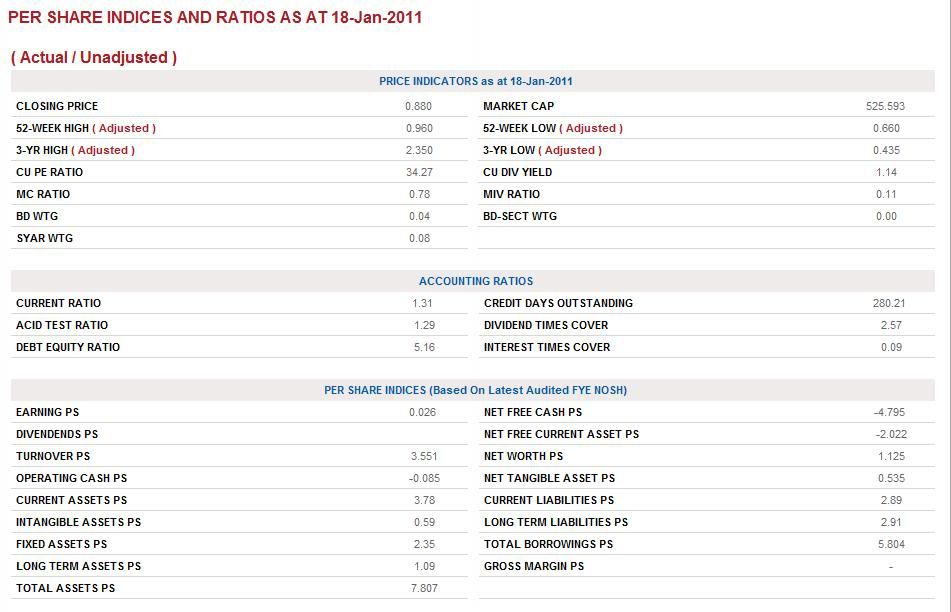
Task: Select the ACCOUNTING RATIOS section header
Action: pyautogui.click(x=475, y=281)
